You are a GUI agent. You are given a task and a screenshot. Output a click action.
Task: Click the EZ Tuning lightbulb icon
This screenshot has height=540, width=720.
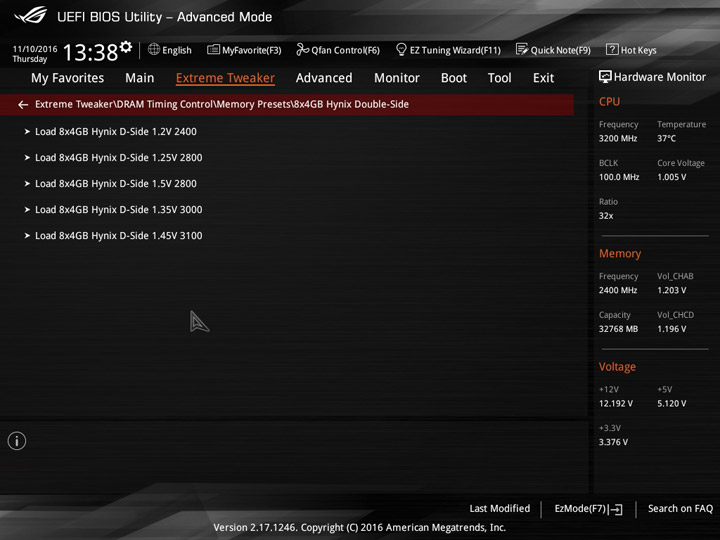(401, 49)
